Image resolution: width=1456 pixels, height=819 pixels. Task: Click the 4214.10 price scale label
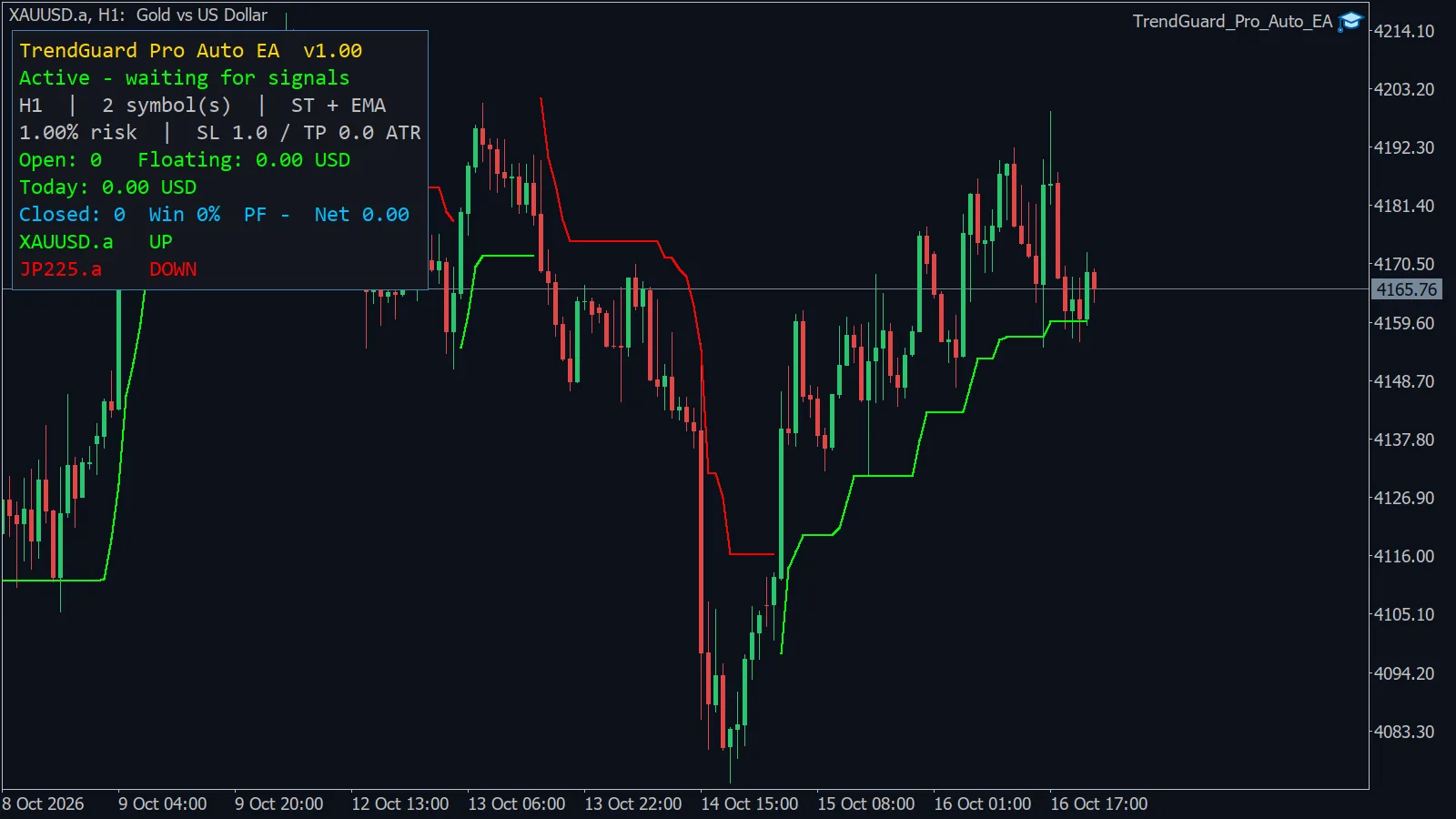pos(1404,31)
